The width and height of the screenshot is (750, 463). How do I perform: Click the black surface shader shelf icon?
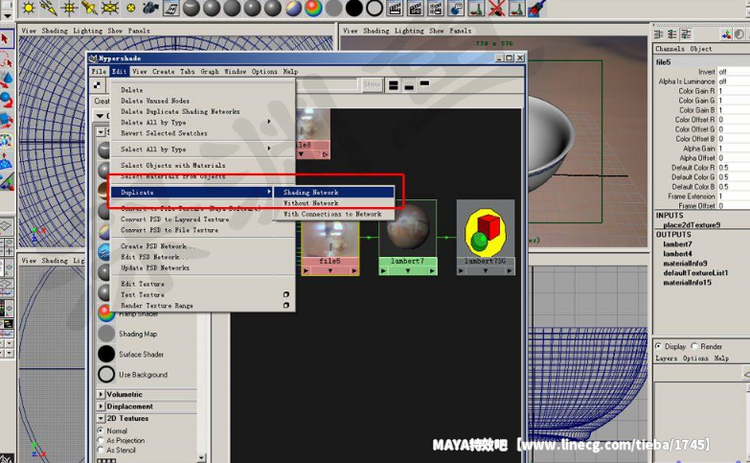tap(354, 8)
